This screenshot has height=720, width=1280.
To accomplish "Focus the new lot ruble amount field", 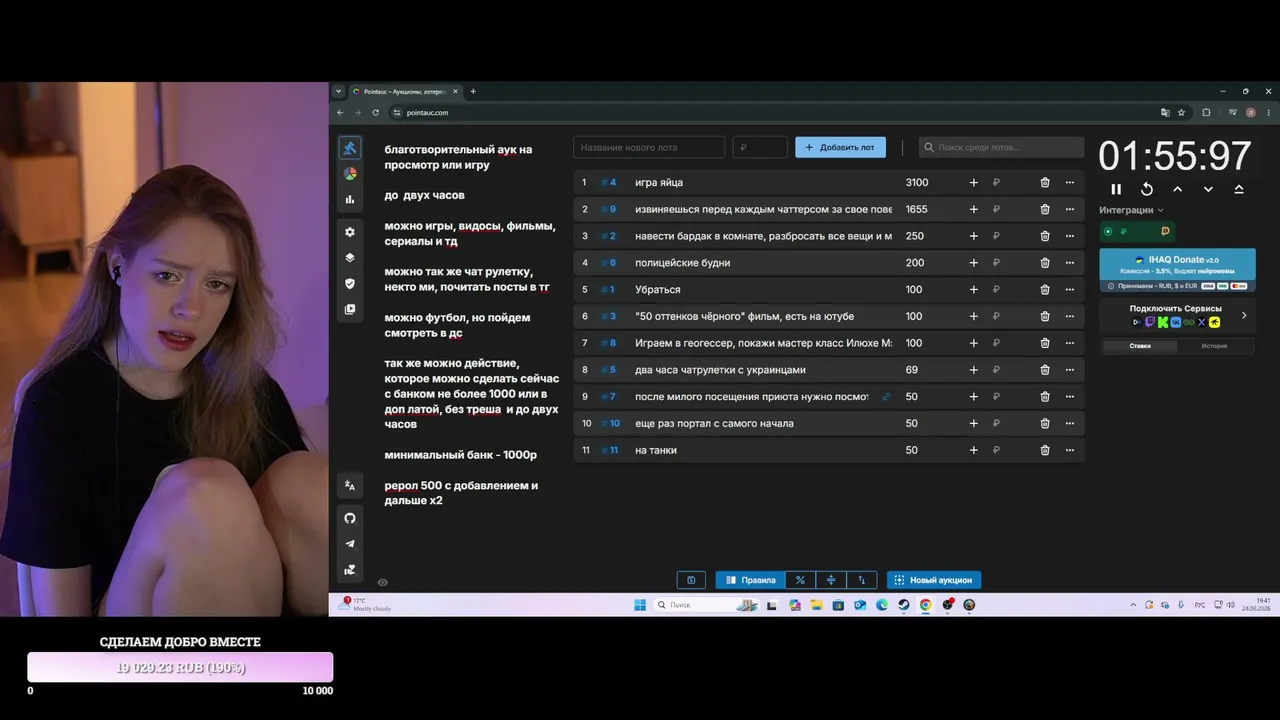I will click(760, 147).
